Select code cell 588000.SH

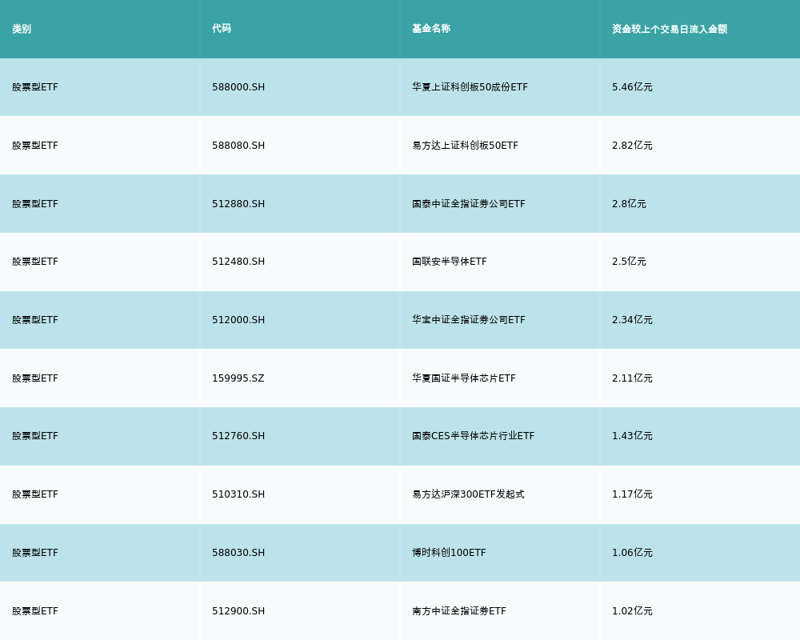coord(238,87)
